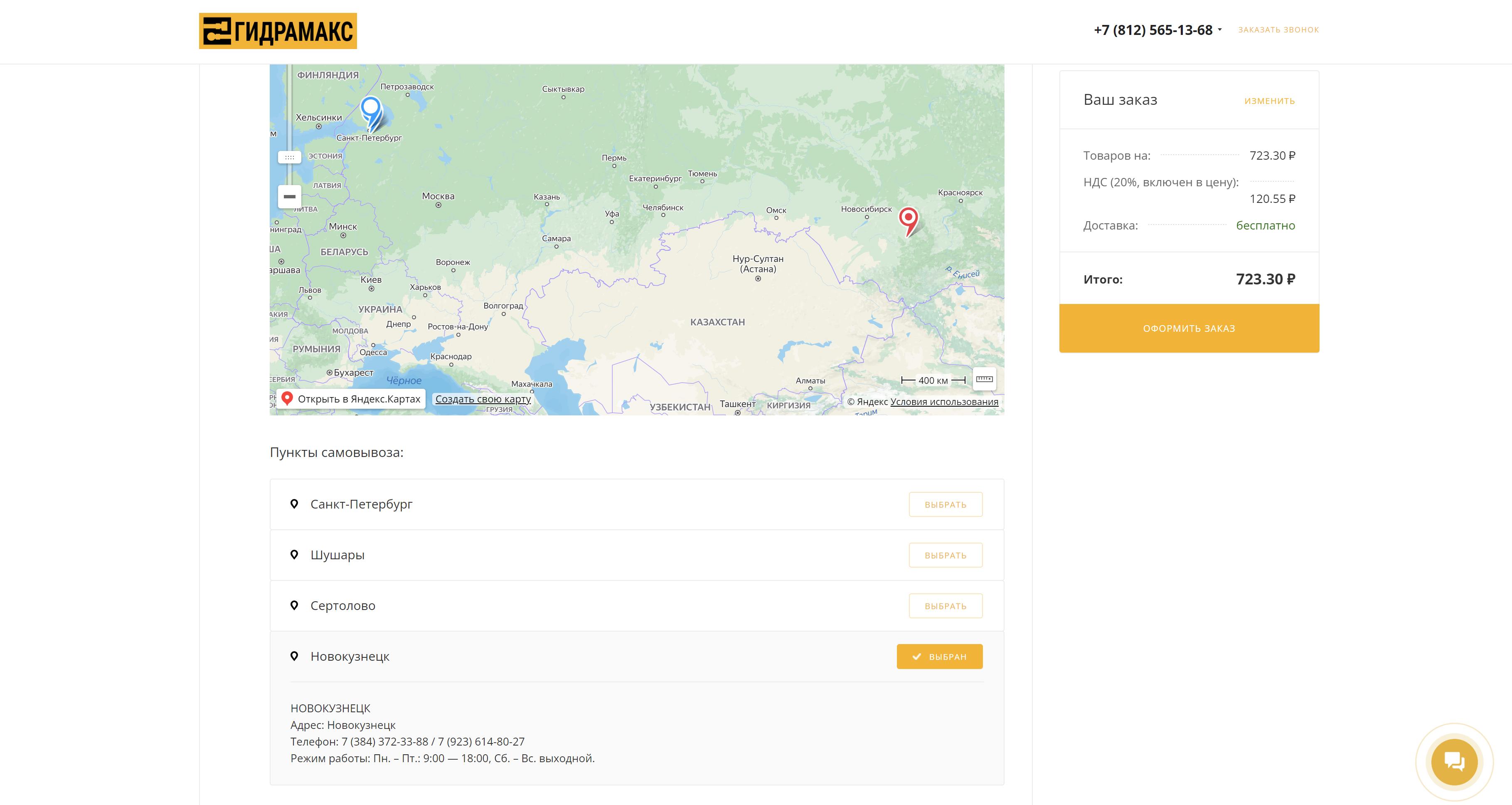Choose Сертолово pickup point with Выбрать
This screenshot has width=1512, height=805.
tap(945, 605)
